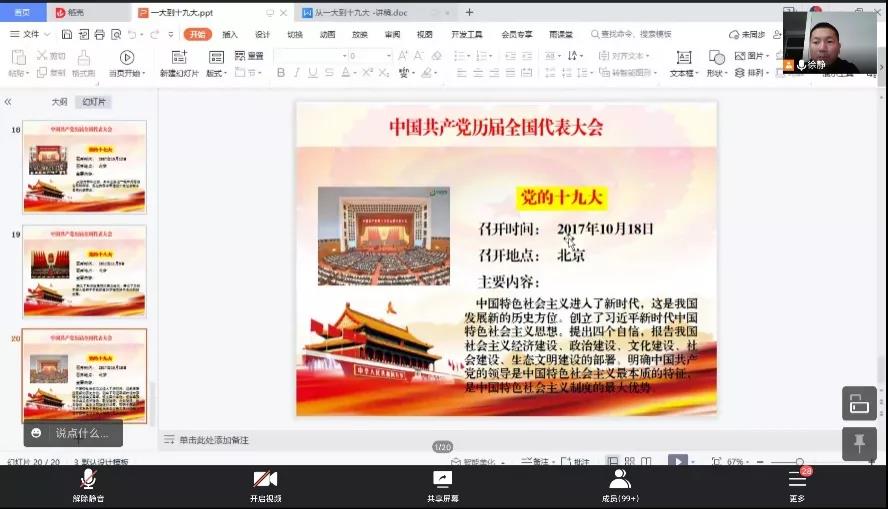Click the Reset (重置) button

249,55
